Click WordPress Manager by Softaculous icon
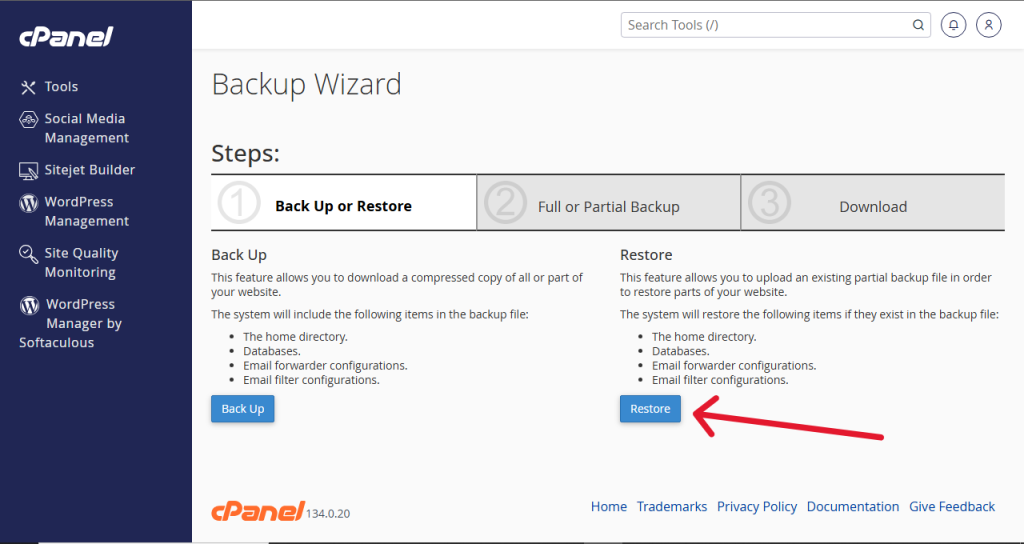 pos(29,305)
